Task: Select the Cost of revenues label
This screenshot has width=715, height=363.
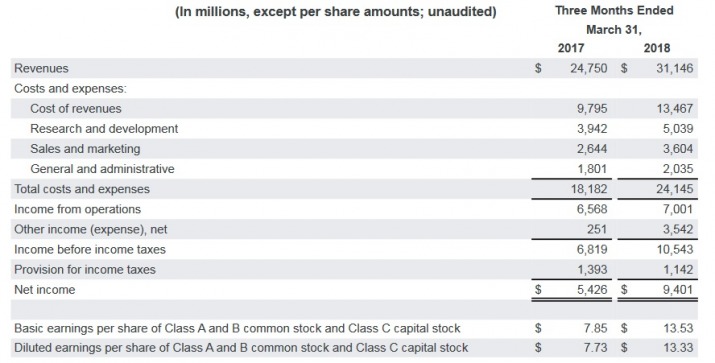Action: 76,109
